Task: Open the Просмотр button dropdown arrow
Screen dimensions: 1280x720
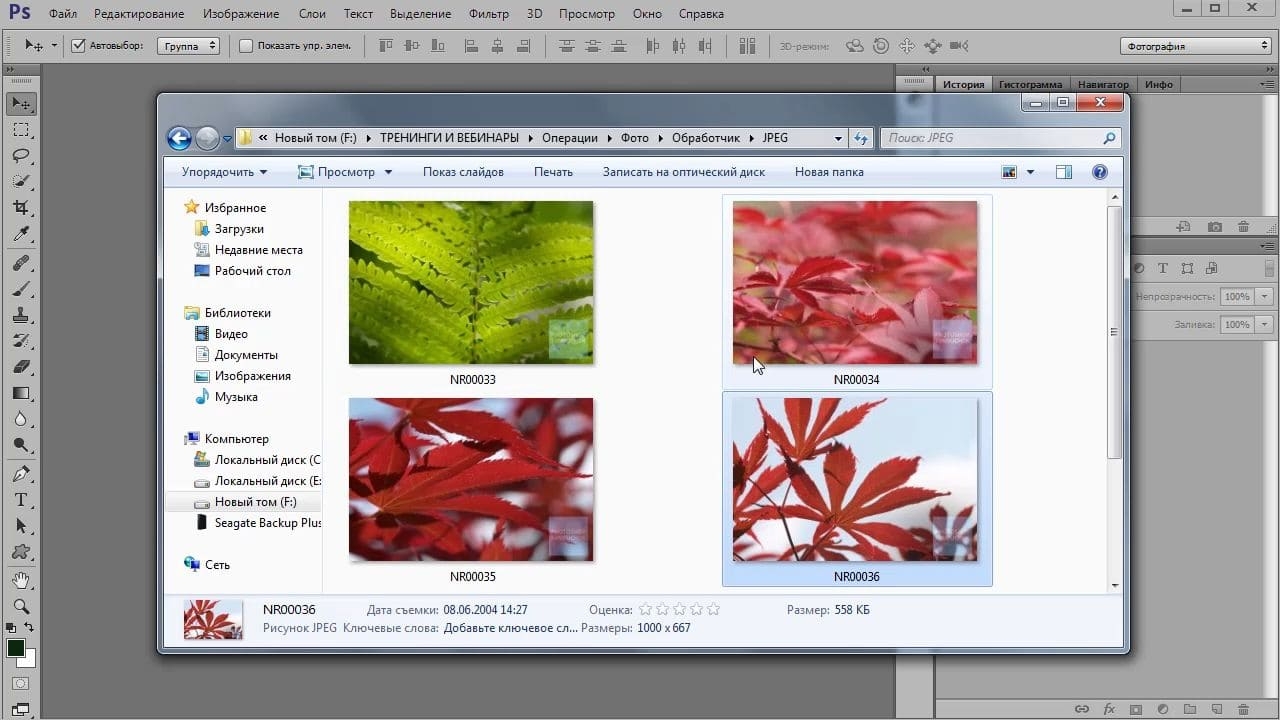Action: pos(388,172)
